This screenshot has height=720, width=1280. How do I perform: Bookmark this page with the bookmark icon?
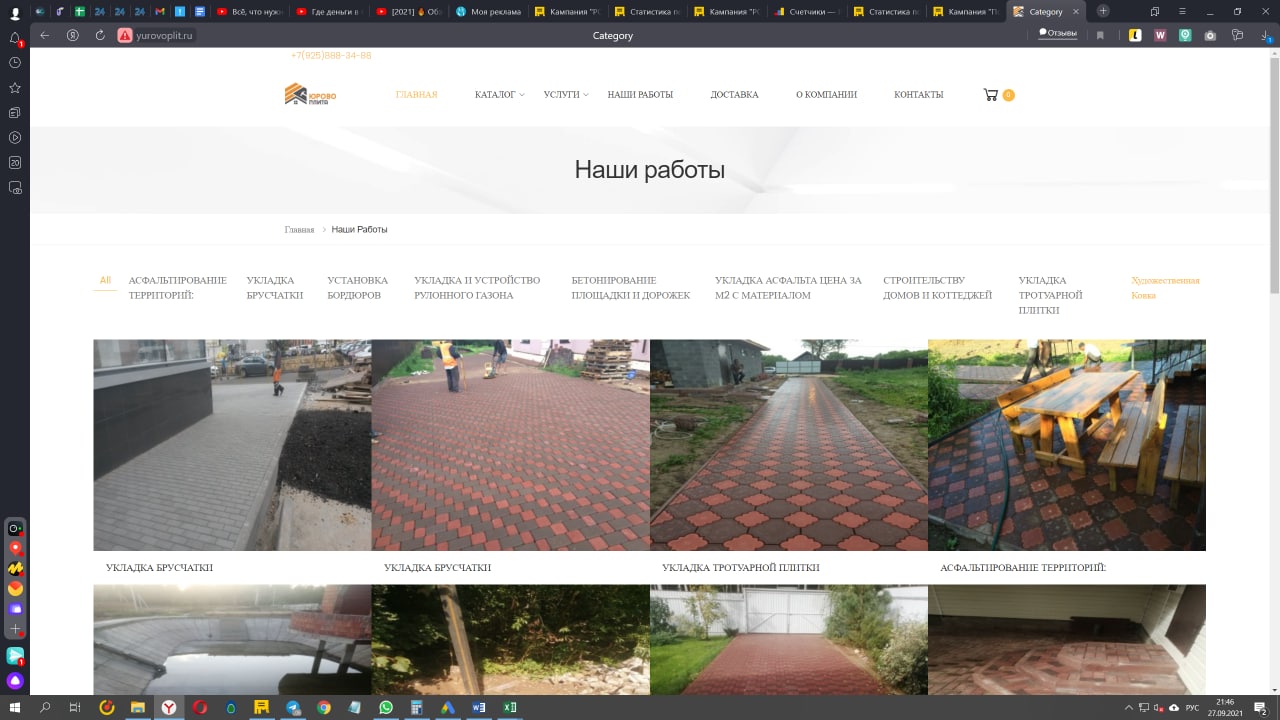pyautogui.click(x=1100, y=35)
